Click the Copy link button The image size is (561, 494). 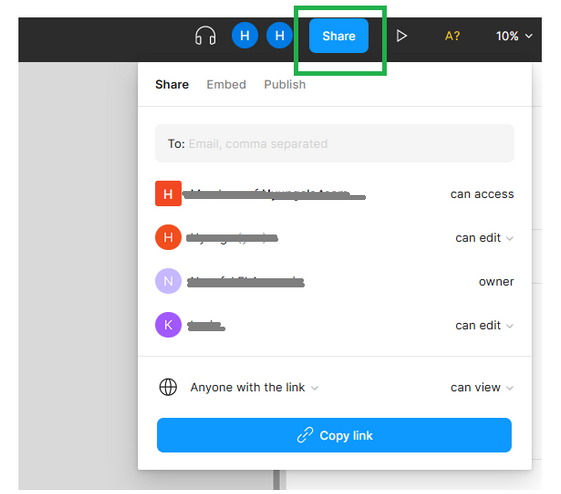click(x=334, y=435)
